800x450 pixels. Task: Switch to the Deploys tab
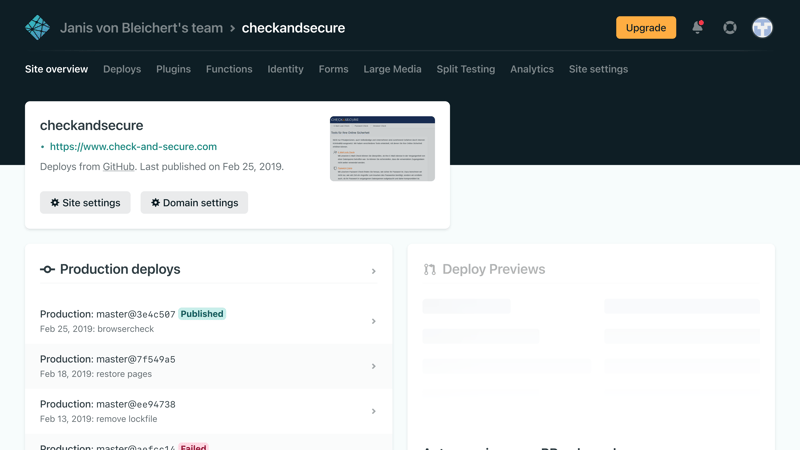(x=122, y=69)
